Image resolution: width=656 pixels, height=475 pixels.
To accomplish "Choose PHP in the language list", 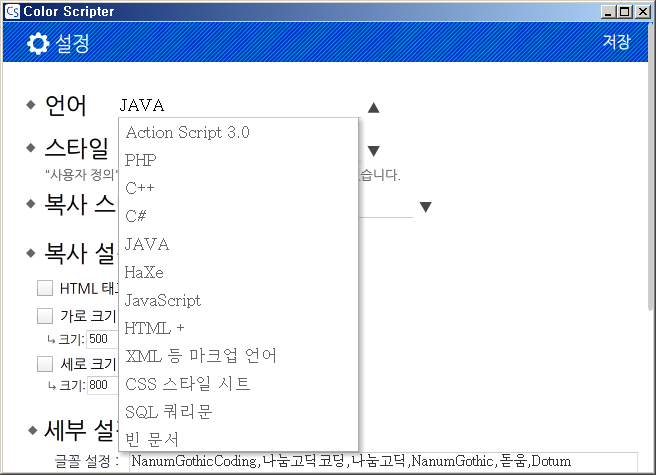I will pyautogui.click(x=141, y=160).
